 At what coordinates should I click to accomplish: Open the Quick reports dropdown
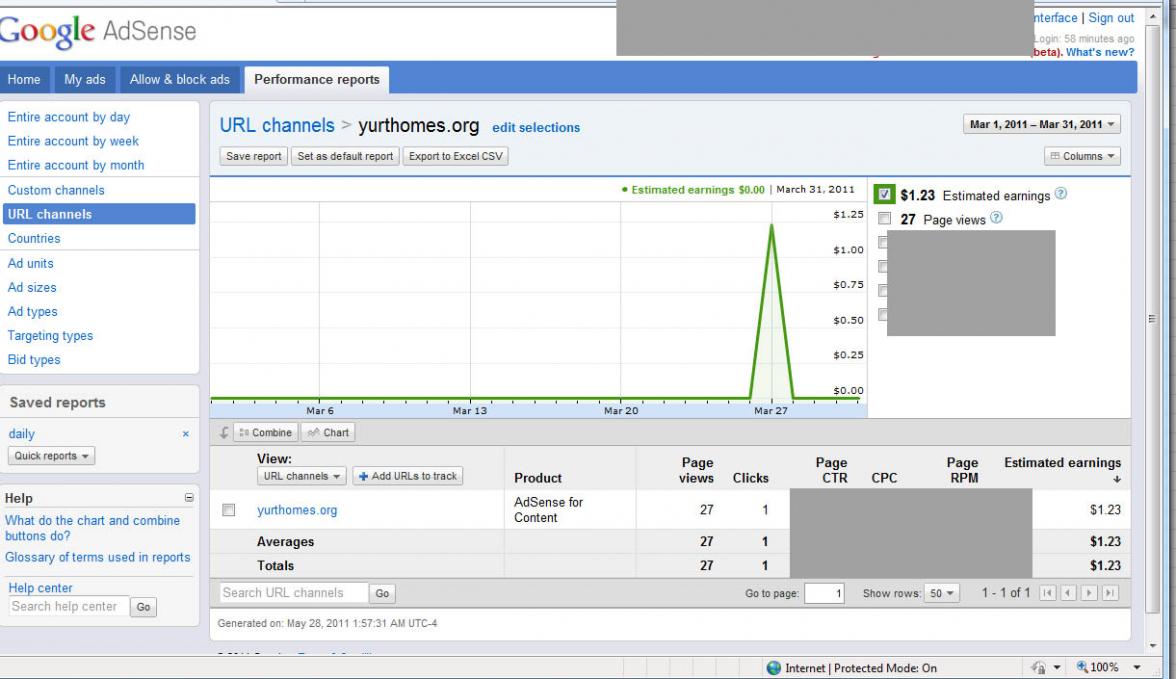[52, 456]
